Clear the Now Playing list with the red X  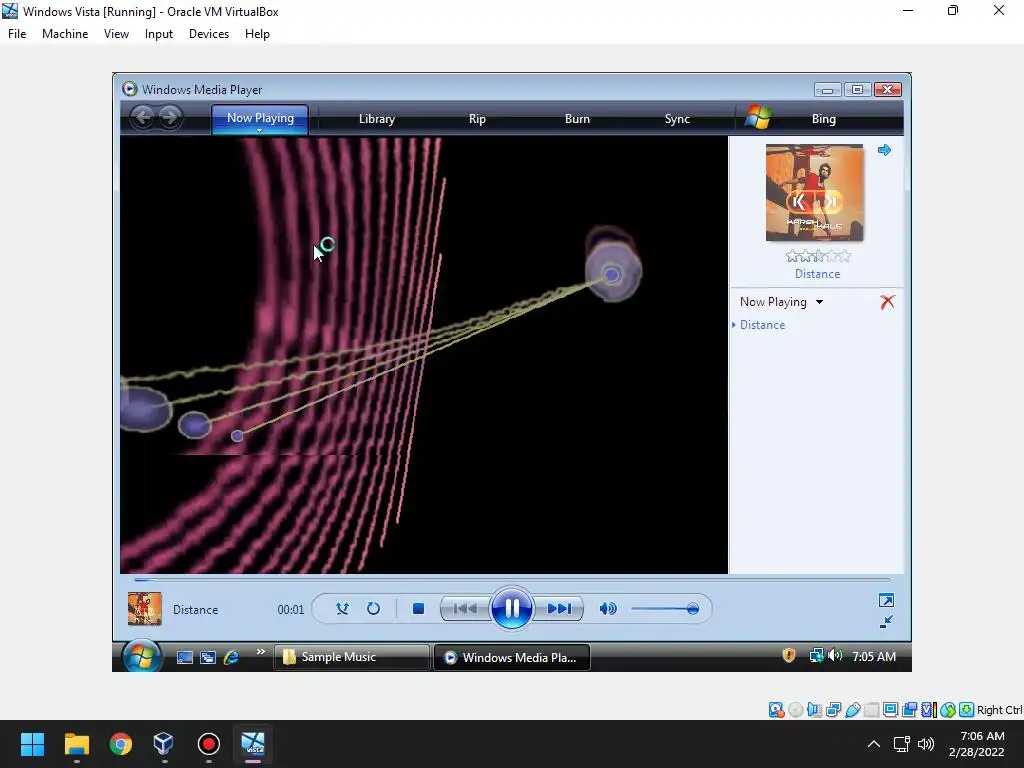(887, 302)
